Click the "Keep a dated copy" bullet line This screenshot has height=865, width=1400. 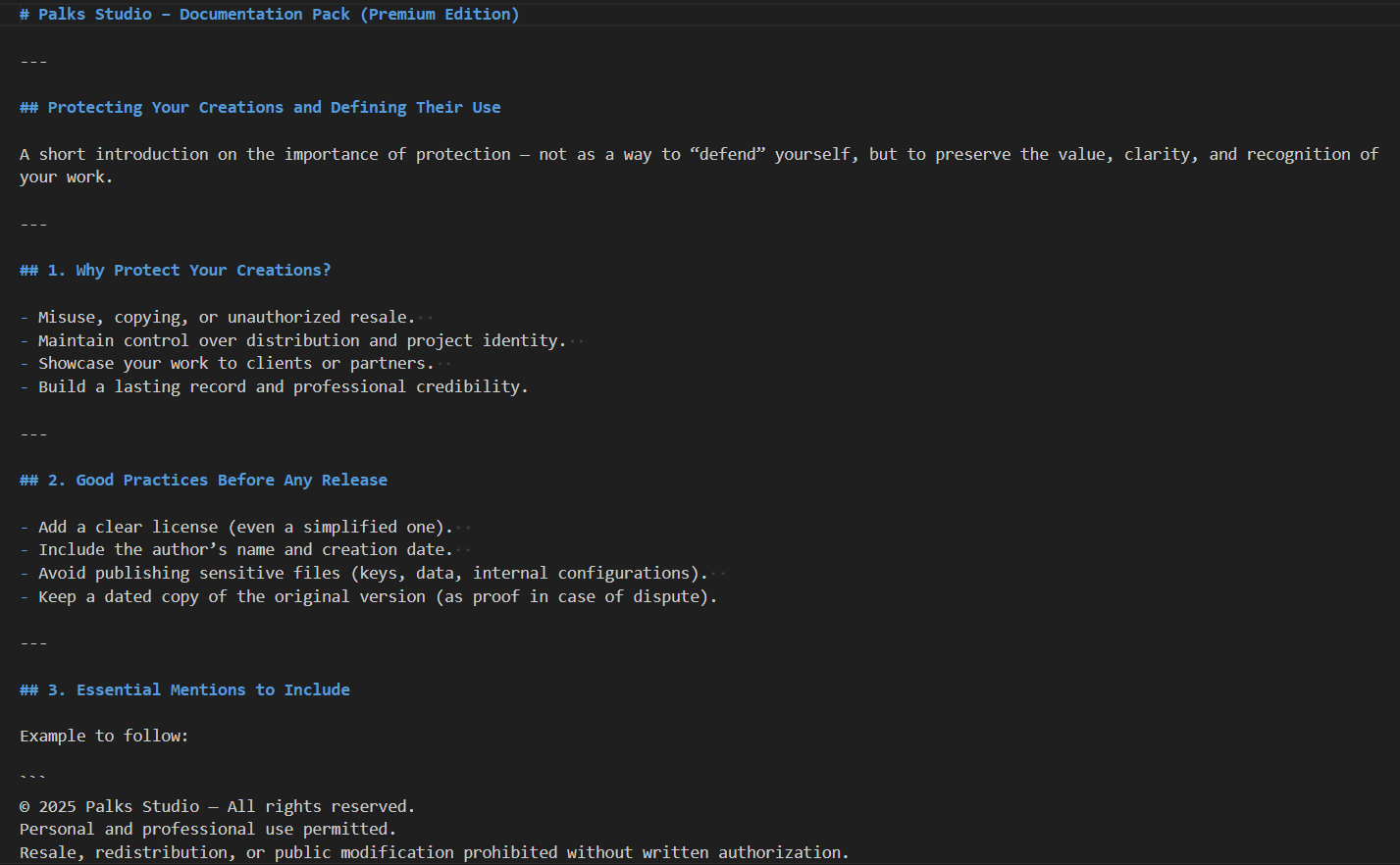(378, 597)
